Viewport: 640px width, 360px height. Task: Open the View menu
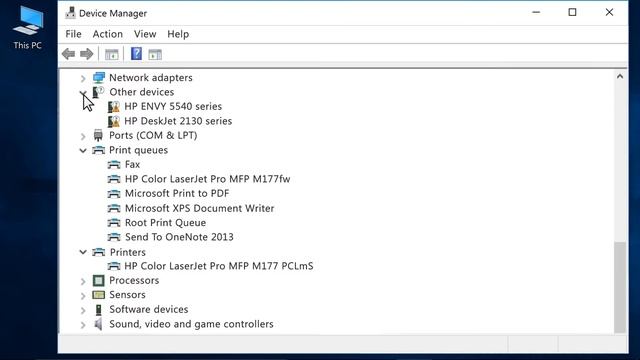(x=145, y=34)
